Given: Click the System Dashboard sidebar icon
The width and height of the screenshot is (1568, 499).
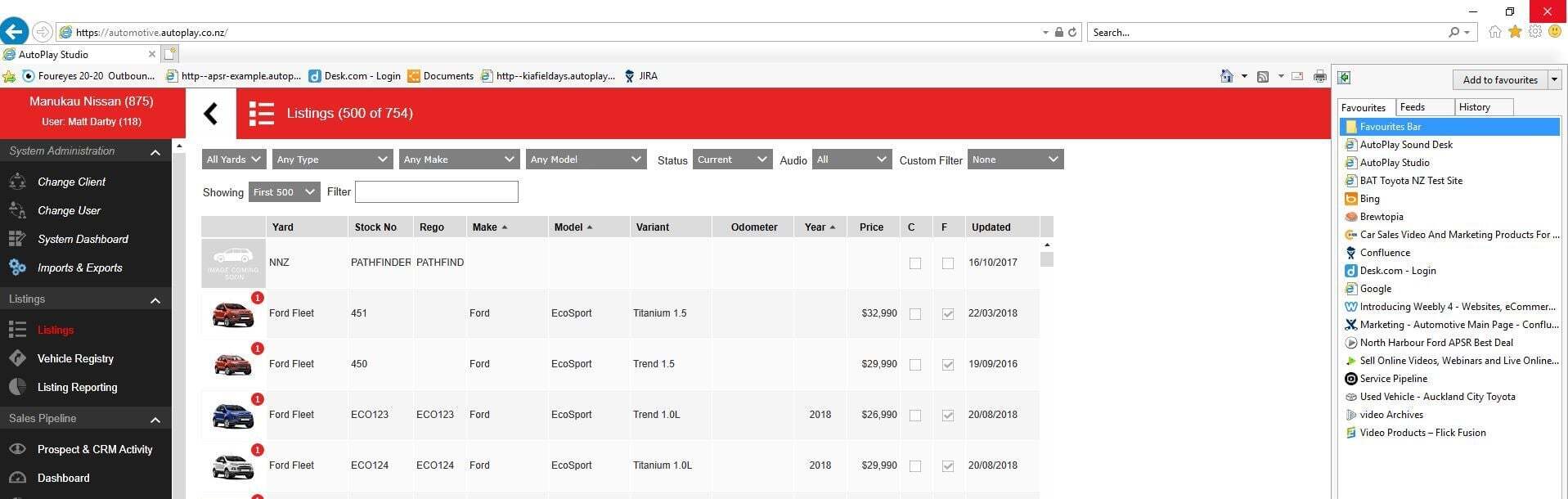Looking at the screenshot, I should pos(17,239).
